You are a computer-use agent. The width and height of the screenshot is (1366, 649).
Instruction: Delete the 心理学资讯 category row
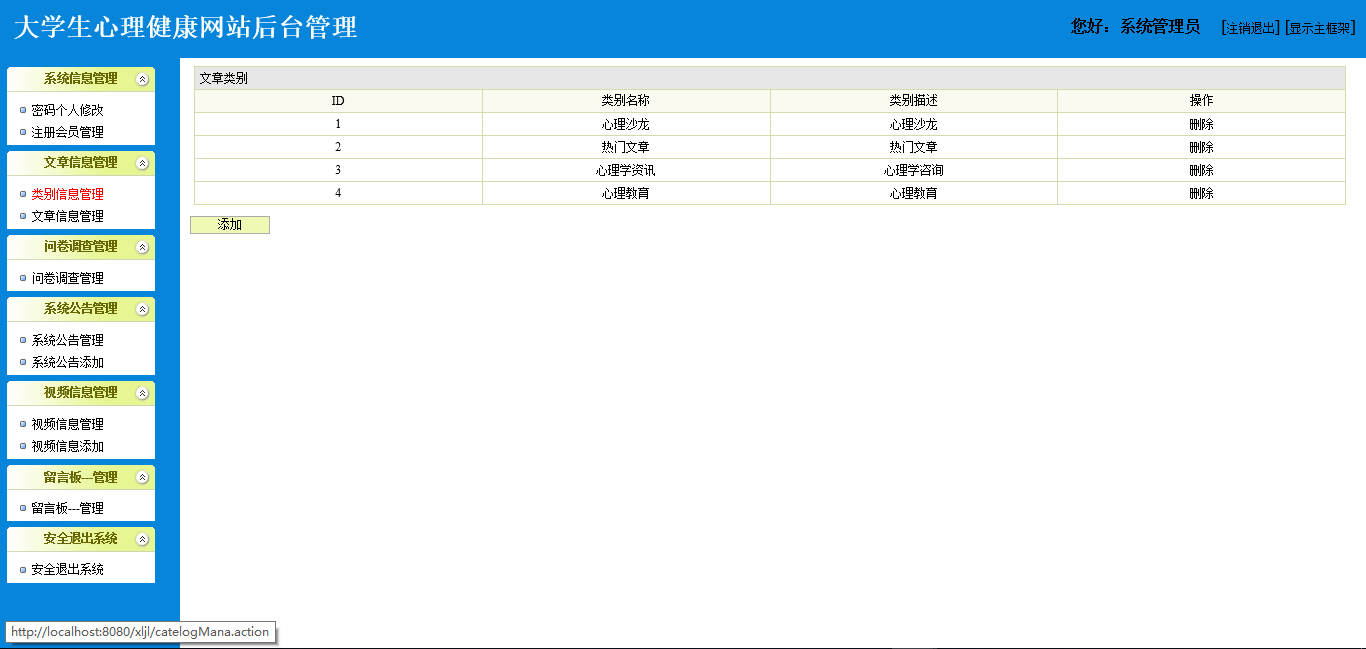tap(1201, 171)
